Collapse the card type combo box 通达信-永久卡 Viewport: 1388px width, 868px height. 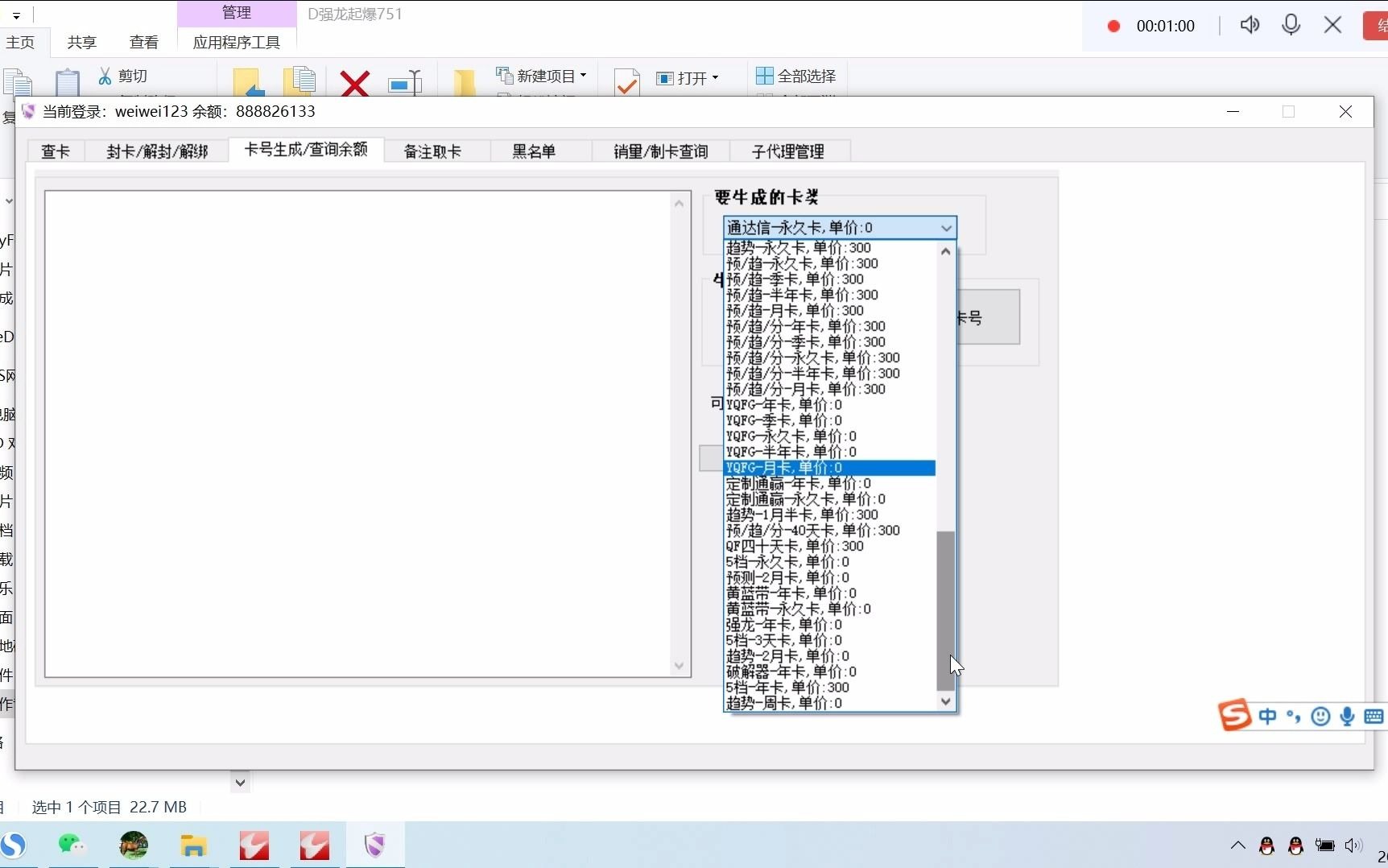[x=946, y=228]
